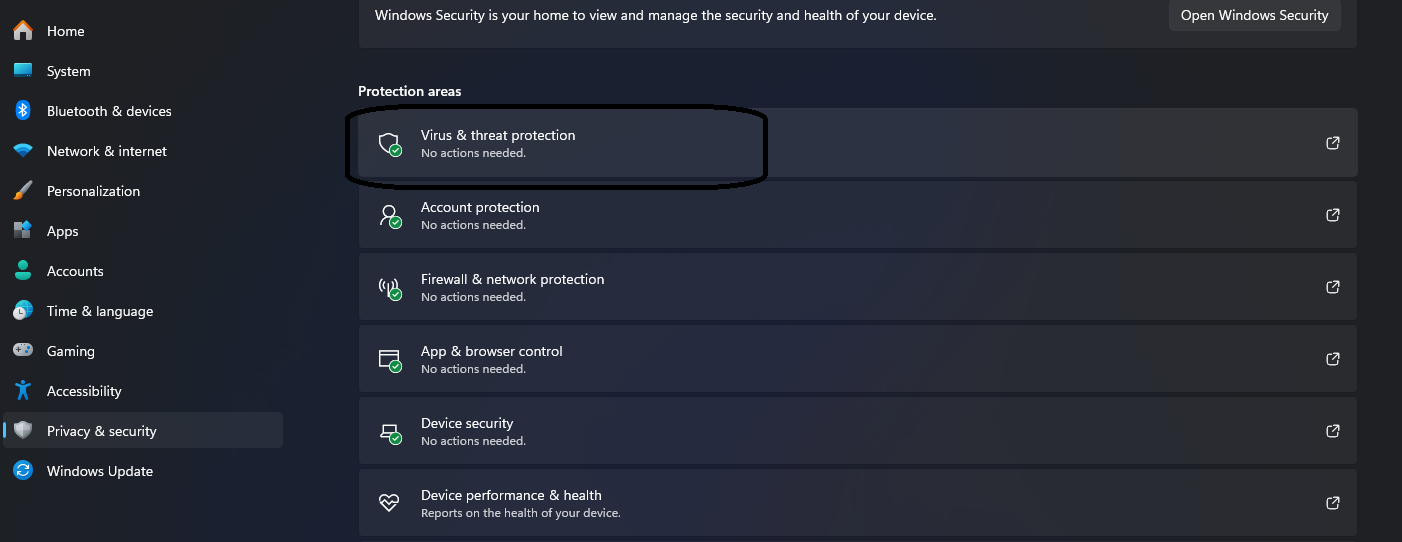The image size is (1402, 542).
Task: Click the Account protection person icon
Action: tap(389, 215)
